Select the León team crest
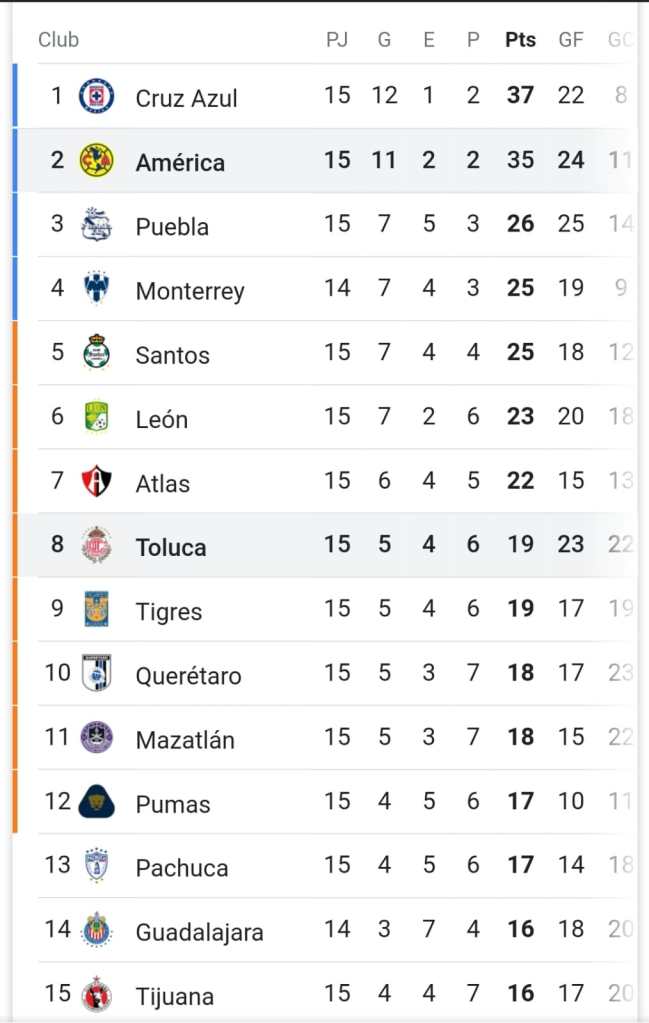 coord(97,416)
